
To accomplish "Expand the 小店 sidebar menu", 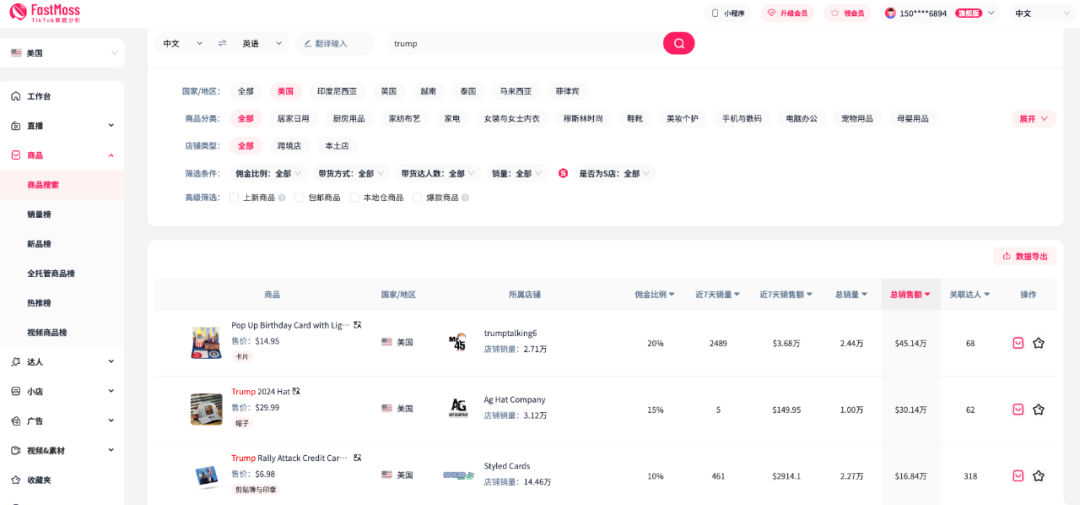I will [62, 391].
